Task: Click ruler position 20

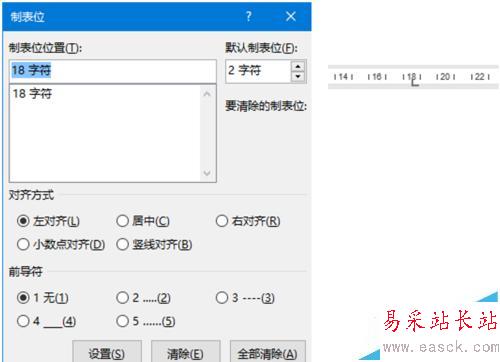Action: pyautogui.click(x=445, y=77)
